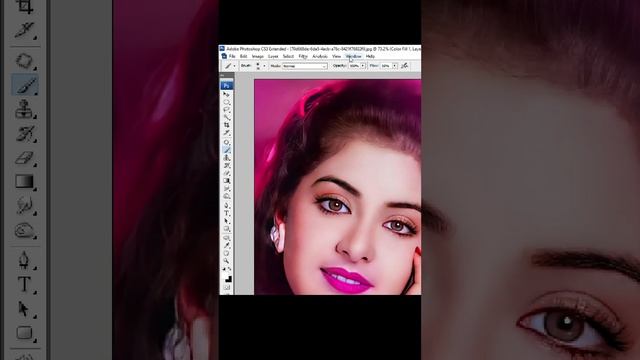Select the Blur tool in small toolbox
Screen dimensions: 640x360
227,189
